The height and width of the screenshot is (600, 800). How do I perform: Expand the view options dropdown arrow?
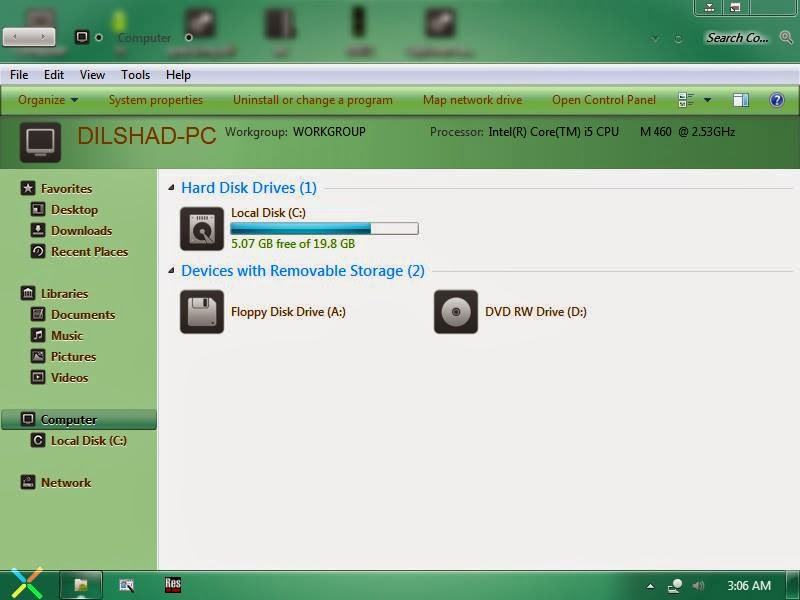tap(708, 100)
